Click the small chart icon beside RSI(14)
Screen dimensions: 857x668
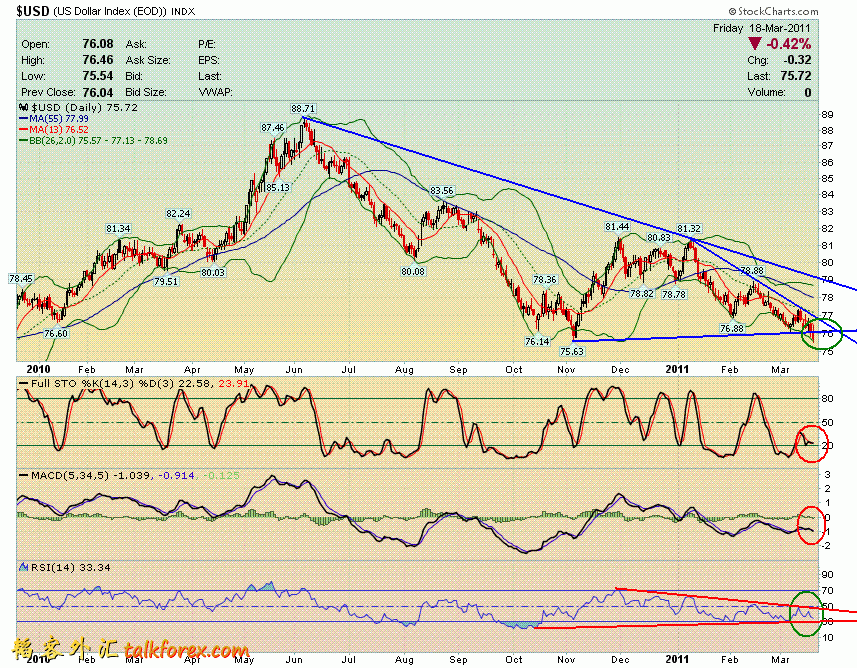(24, 567)
